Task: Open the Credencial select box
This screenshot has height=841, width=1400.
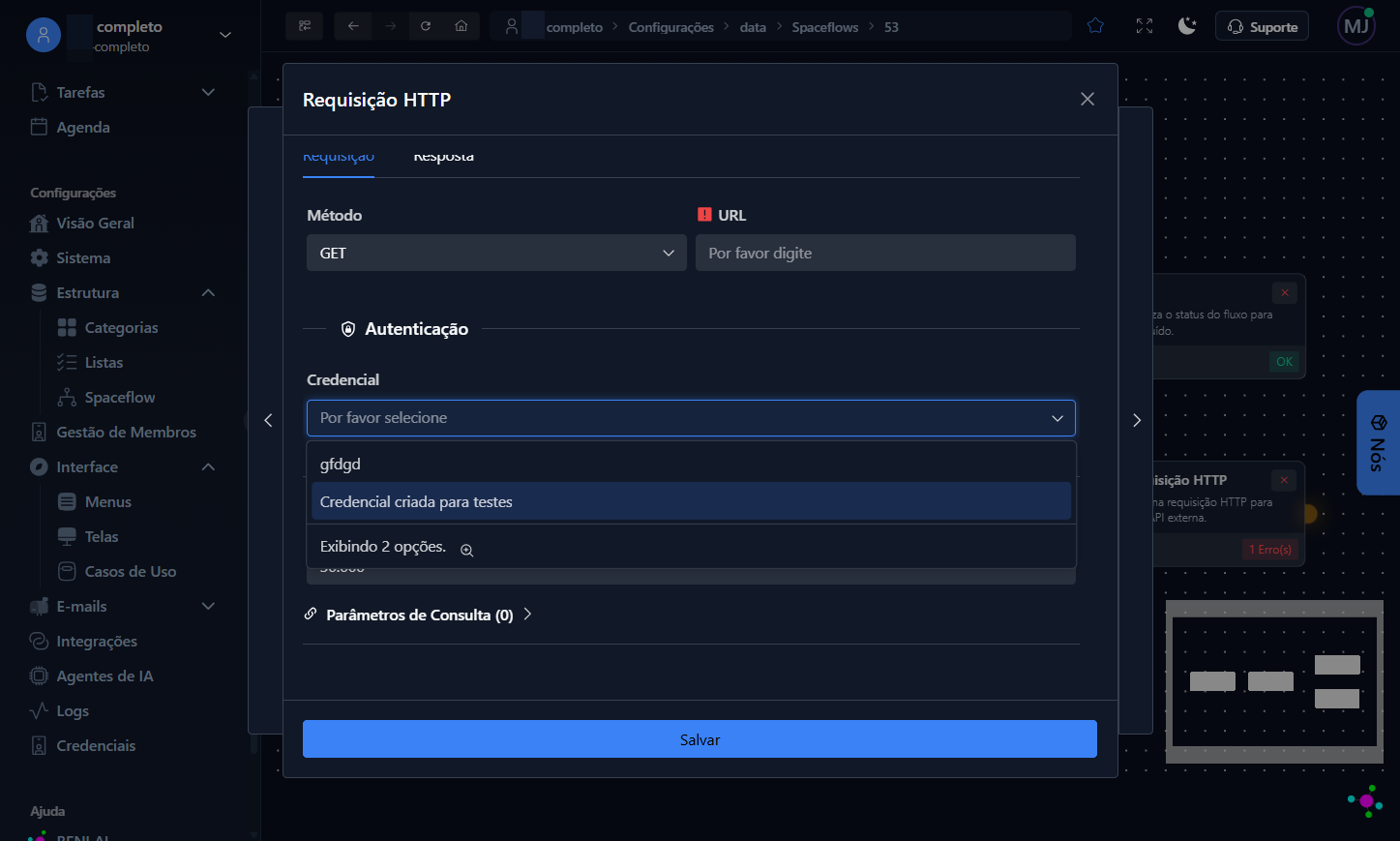Action: pos(691,418)
